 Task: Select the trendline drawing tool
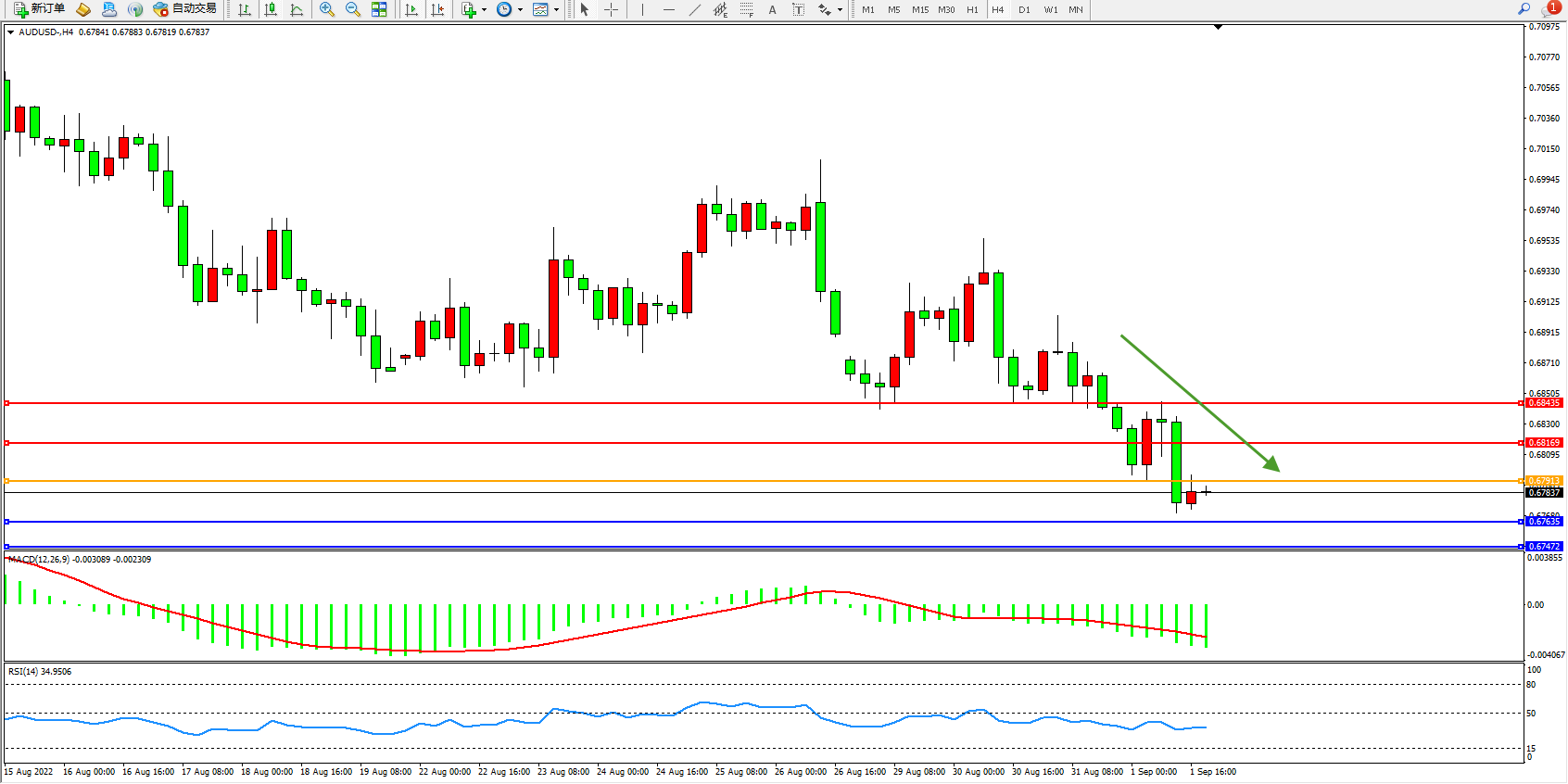[x=694, y=9]
